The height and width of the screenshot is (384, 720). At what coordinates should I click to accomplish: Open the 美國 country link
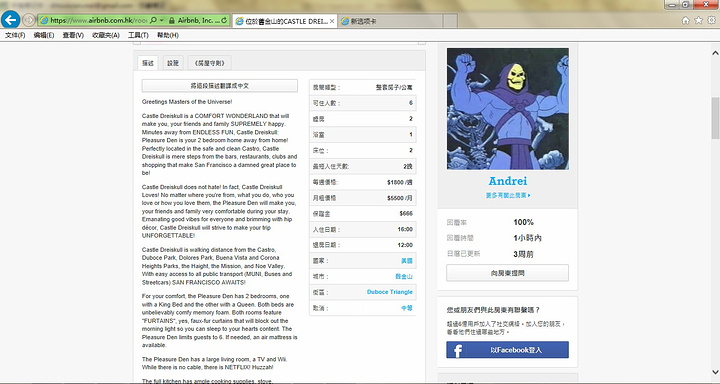point(407,261)
